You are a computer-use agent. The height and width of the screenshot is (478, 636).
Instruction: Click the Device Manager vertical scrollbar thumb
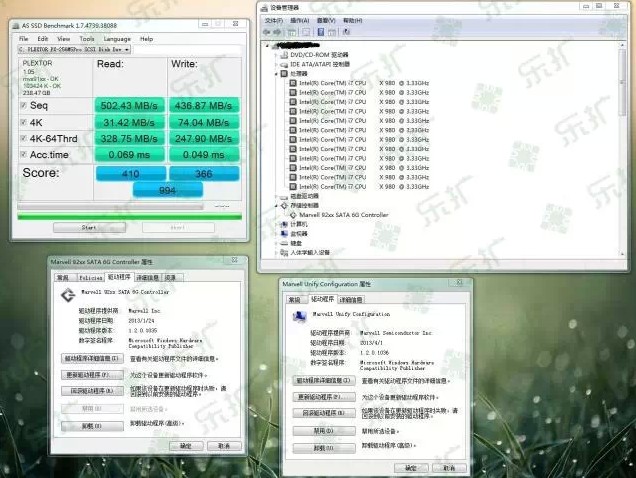[622, 83]
